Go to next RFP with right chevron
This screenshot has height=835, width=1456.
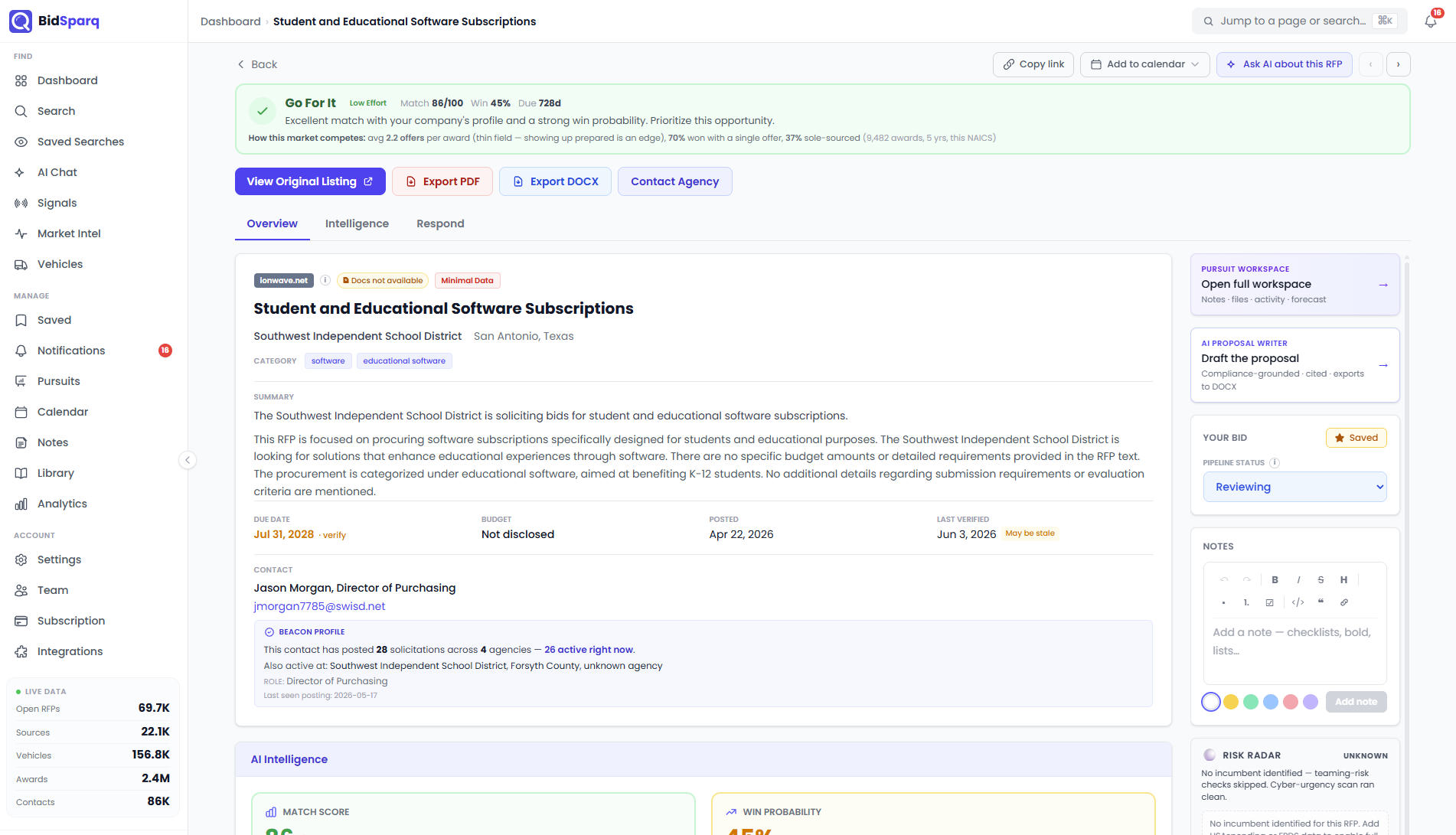point(1399,64)
